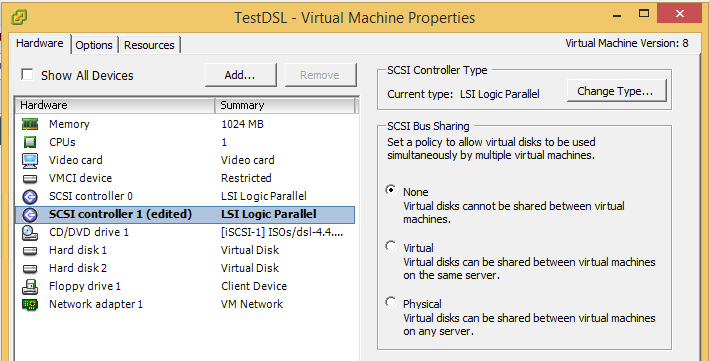Click the Network adapter 1 icon
Screen dimensions: 709x361
[30, 304]
